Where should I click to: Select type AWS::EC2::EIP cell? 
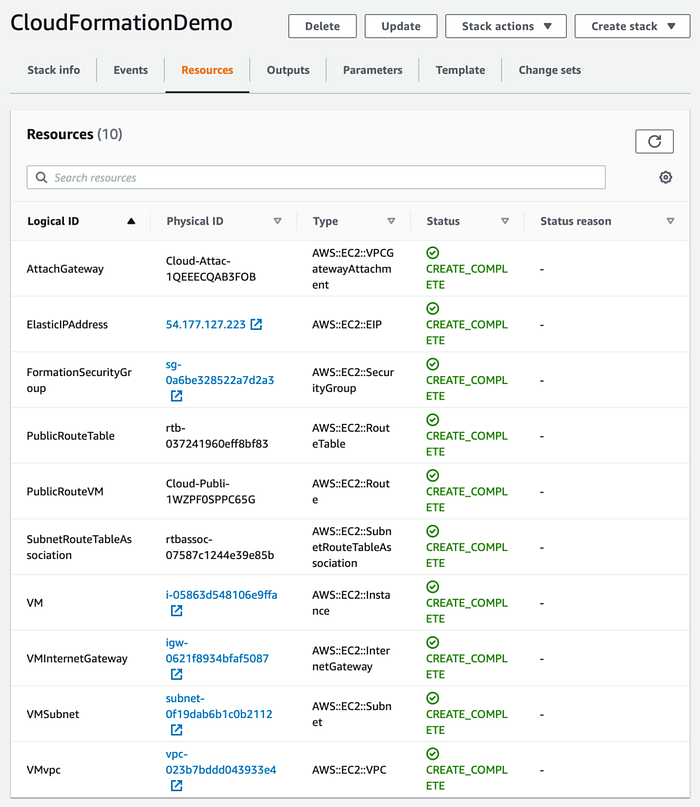click(347, 325)
